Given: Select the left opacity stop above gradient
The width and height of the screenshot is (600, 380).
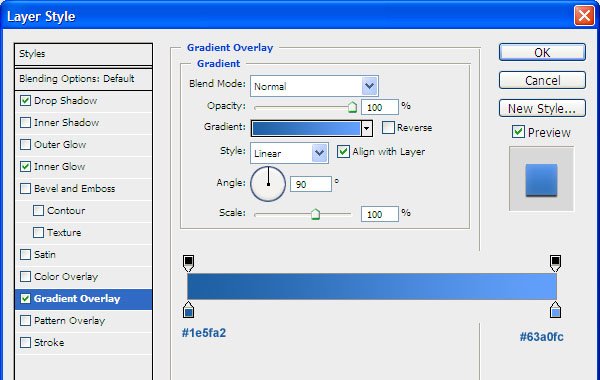Looking at the screenshot, I should coord(188,263).
